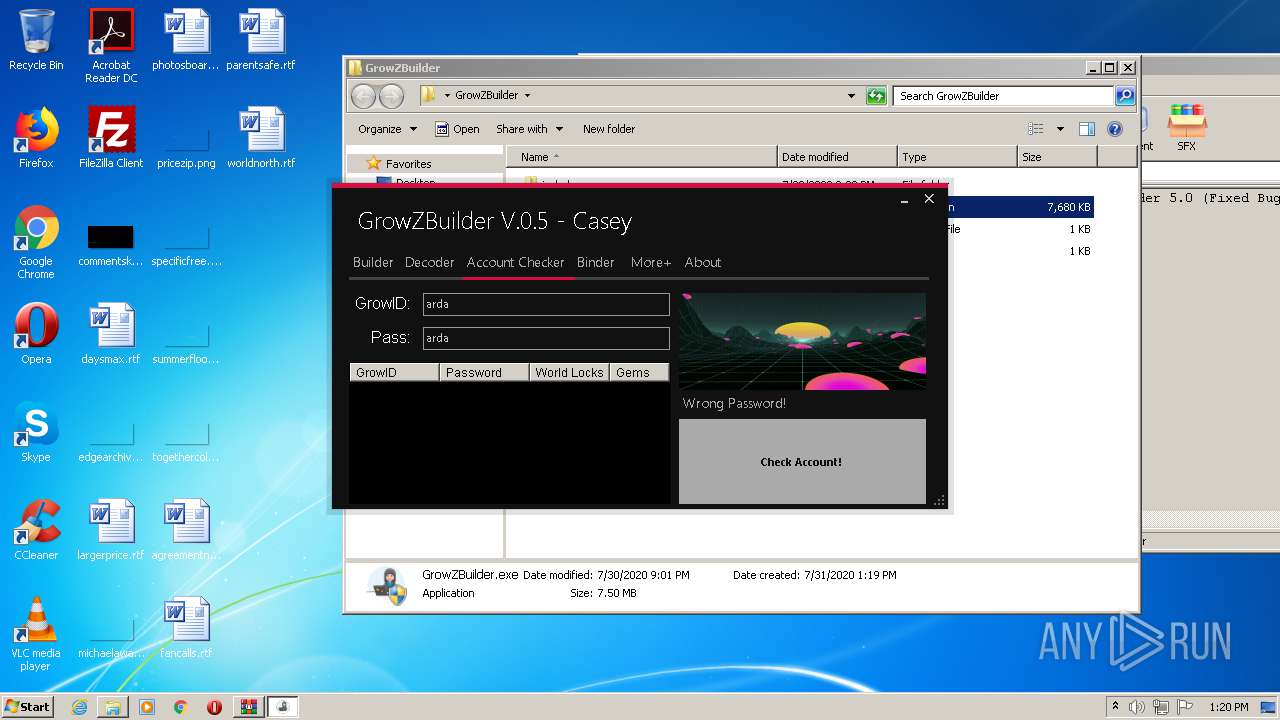The width and height of the screenshot is (1280, 720).
Task: Click the volume icon in system tray
Action: point(1137,707)
